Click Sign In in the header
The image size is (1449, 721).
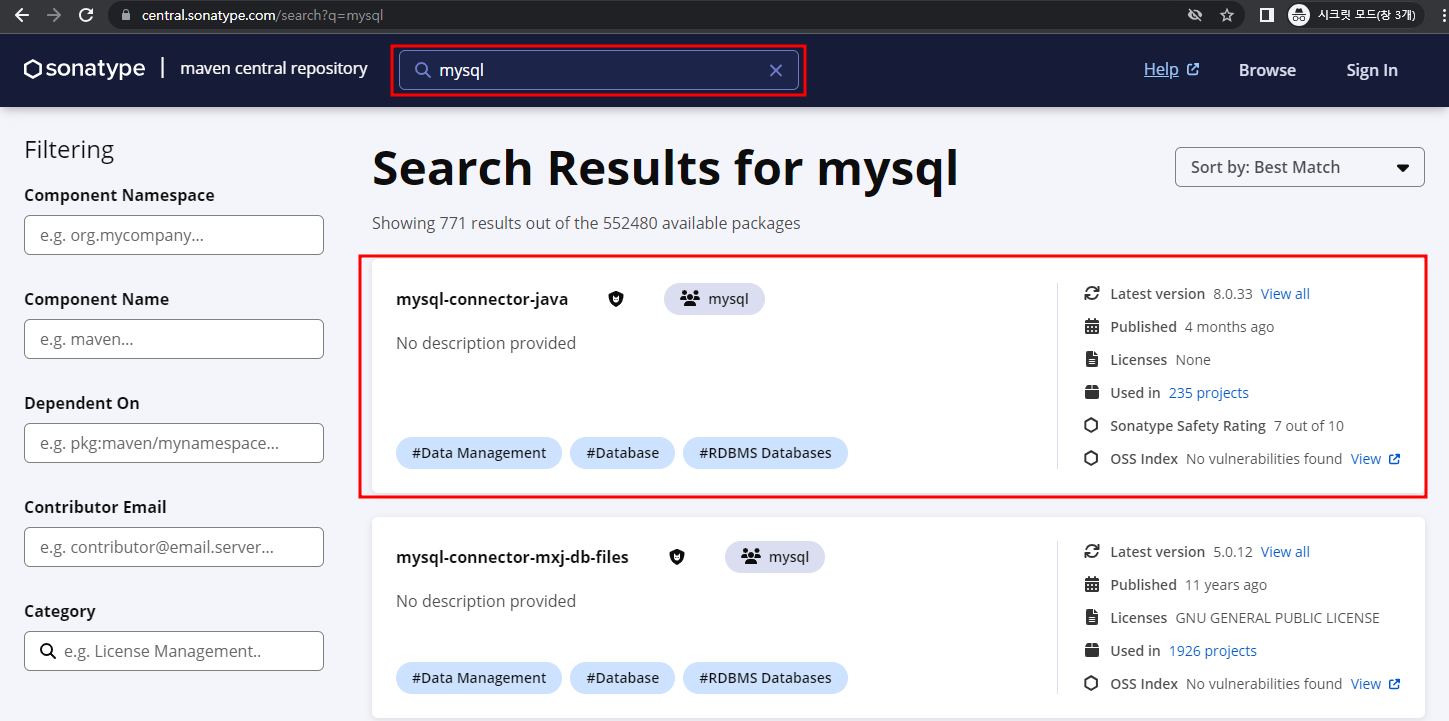(1372, 70)
